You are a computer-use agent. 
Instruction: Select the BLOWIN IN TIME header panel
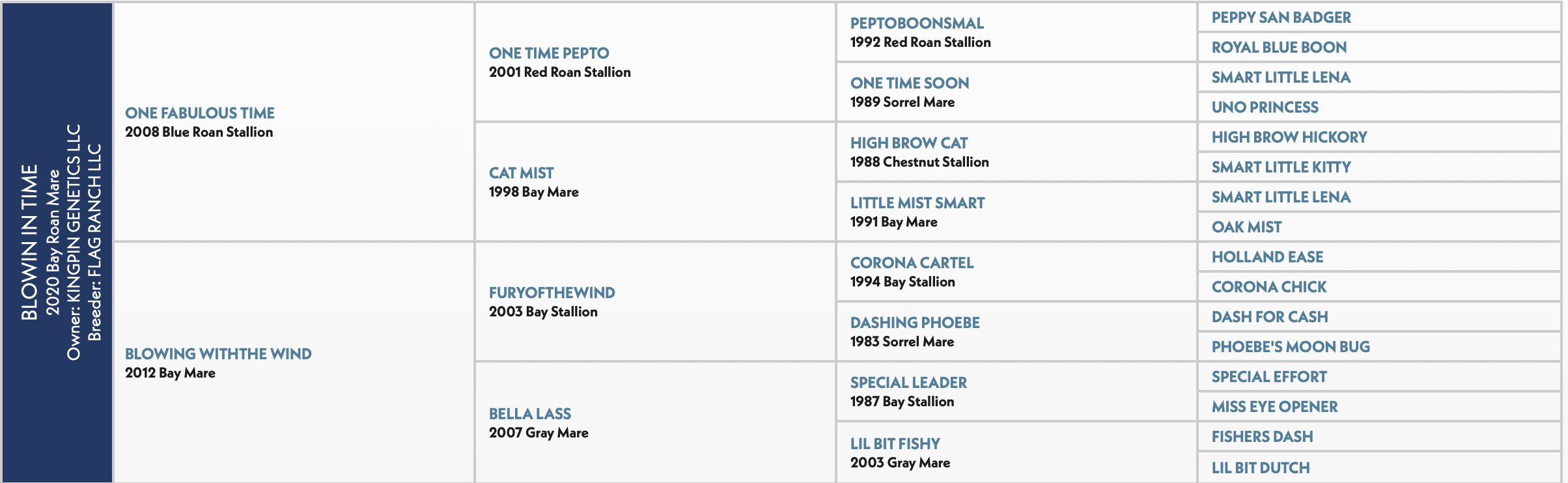[x=57, y=242]
